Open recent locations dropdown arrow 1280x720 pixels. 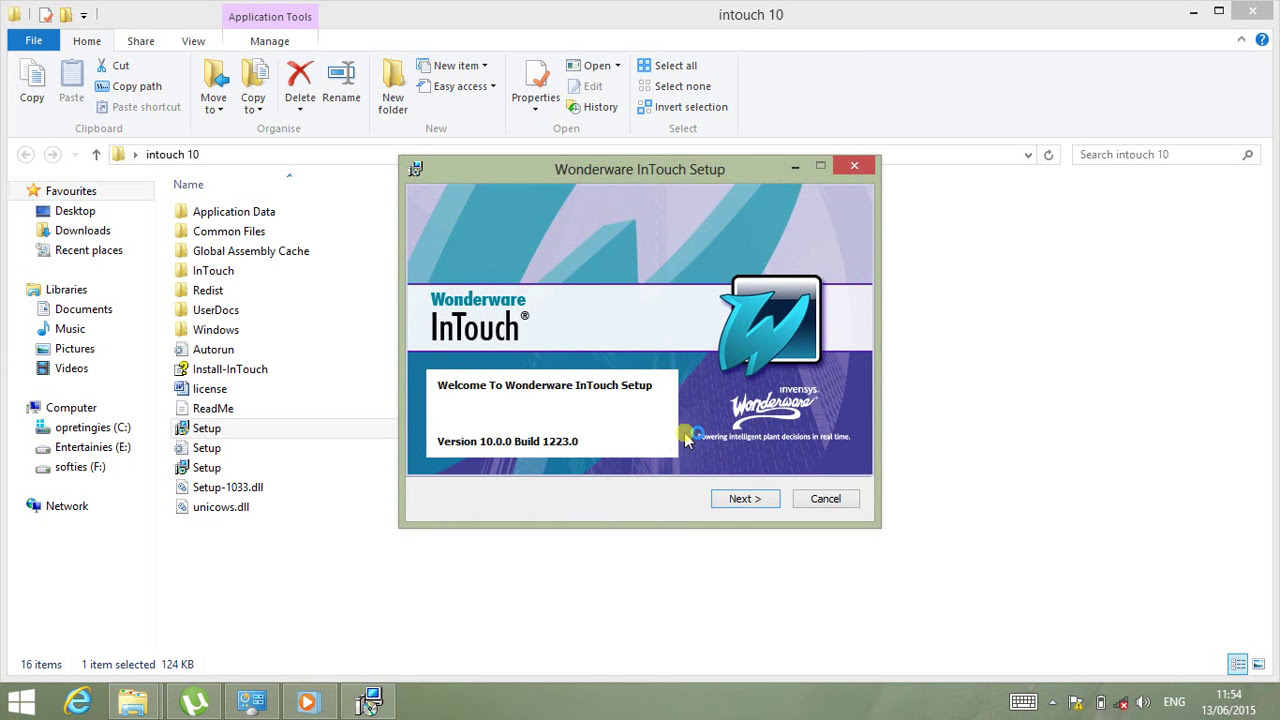(75, 155)
